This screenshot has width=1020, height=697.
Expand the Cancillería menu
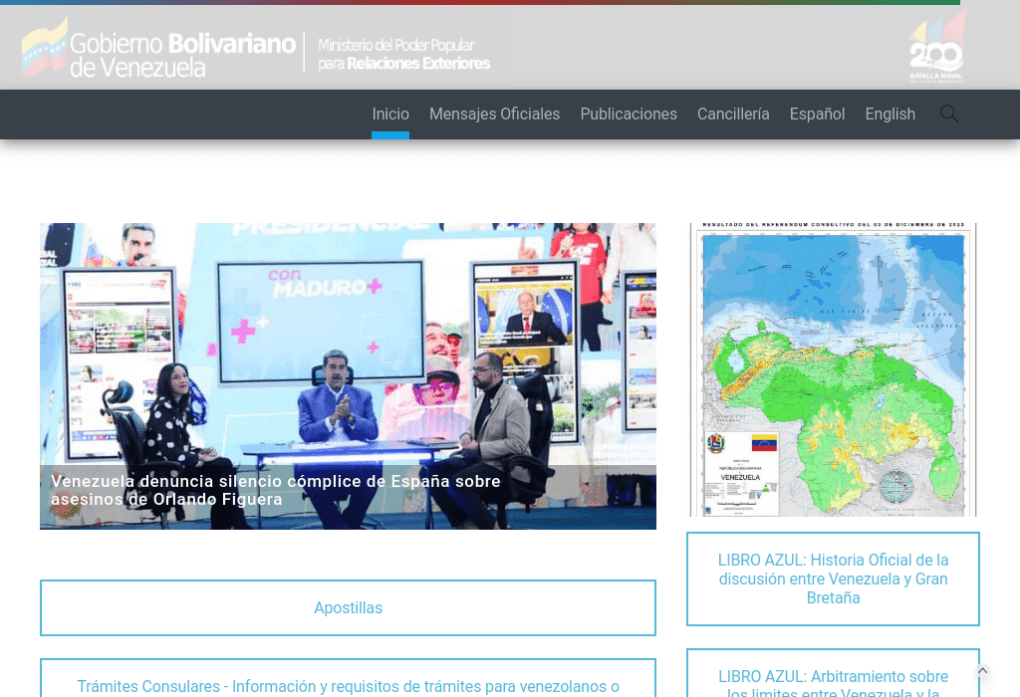733,114
